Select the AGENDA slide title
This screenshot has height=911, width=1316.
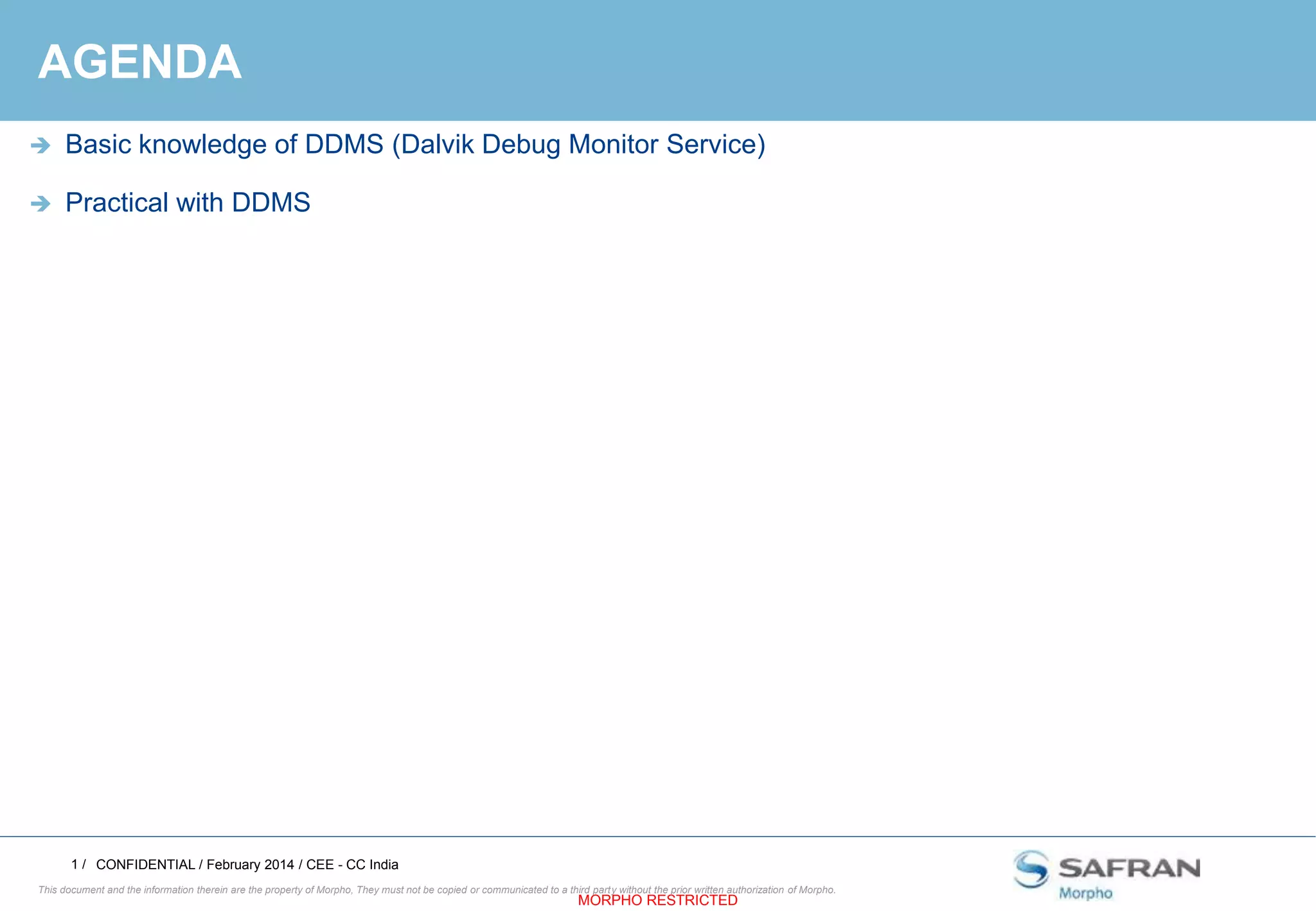coord(139,62)
